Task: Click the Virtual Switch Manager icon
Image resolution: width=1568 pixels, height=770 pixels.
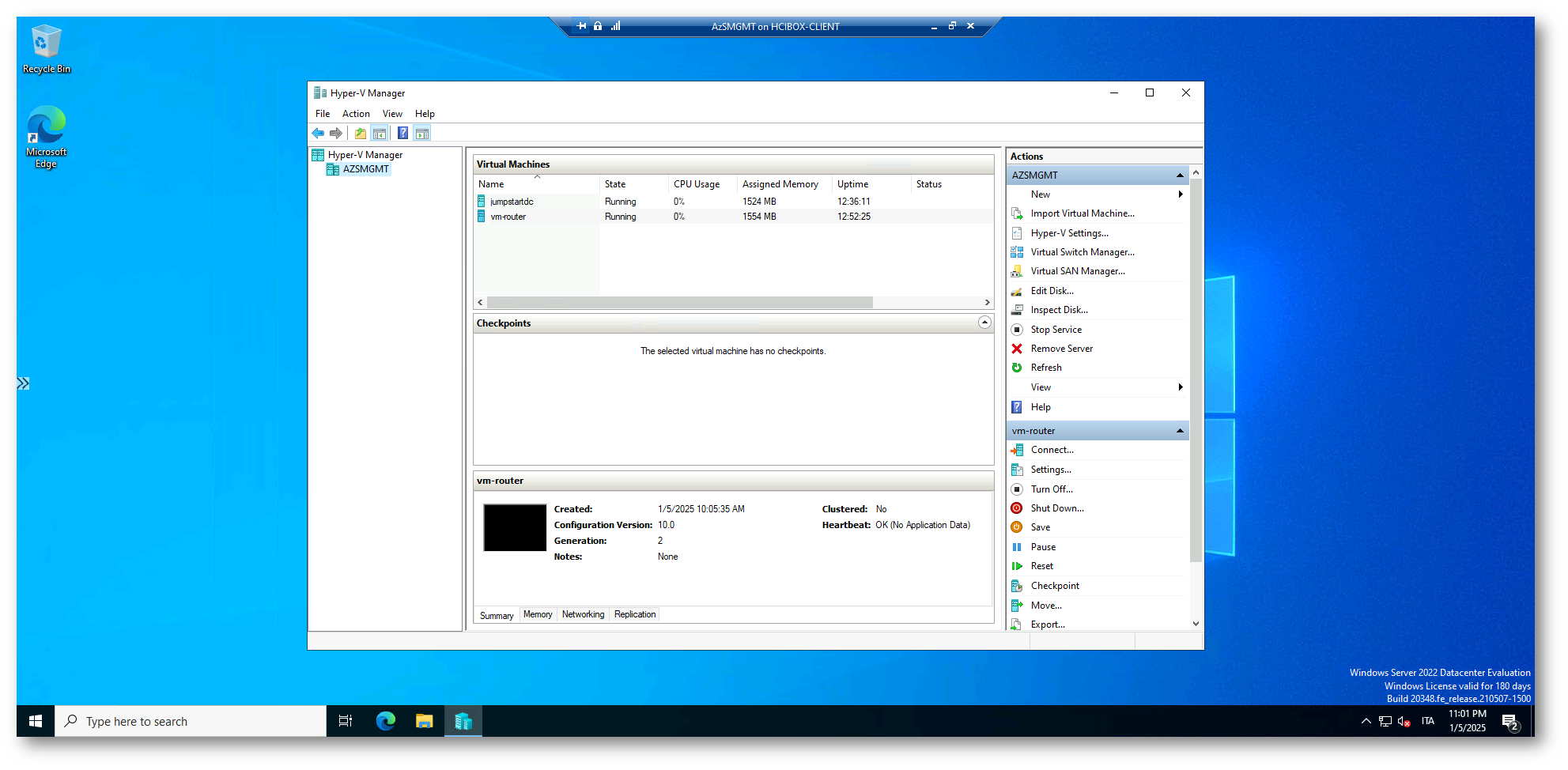Action: click(x=1017, y=252)
